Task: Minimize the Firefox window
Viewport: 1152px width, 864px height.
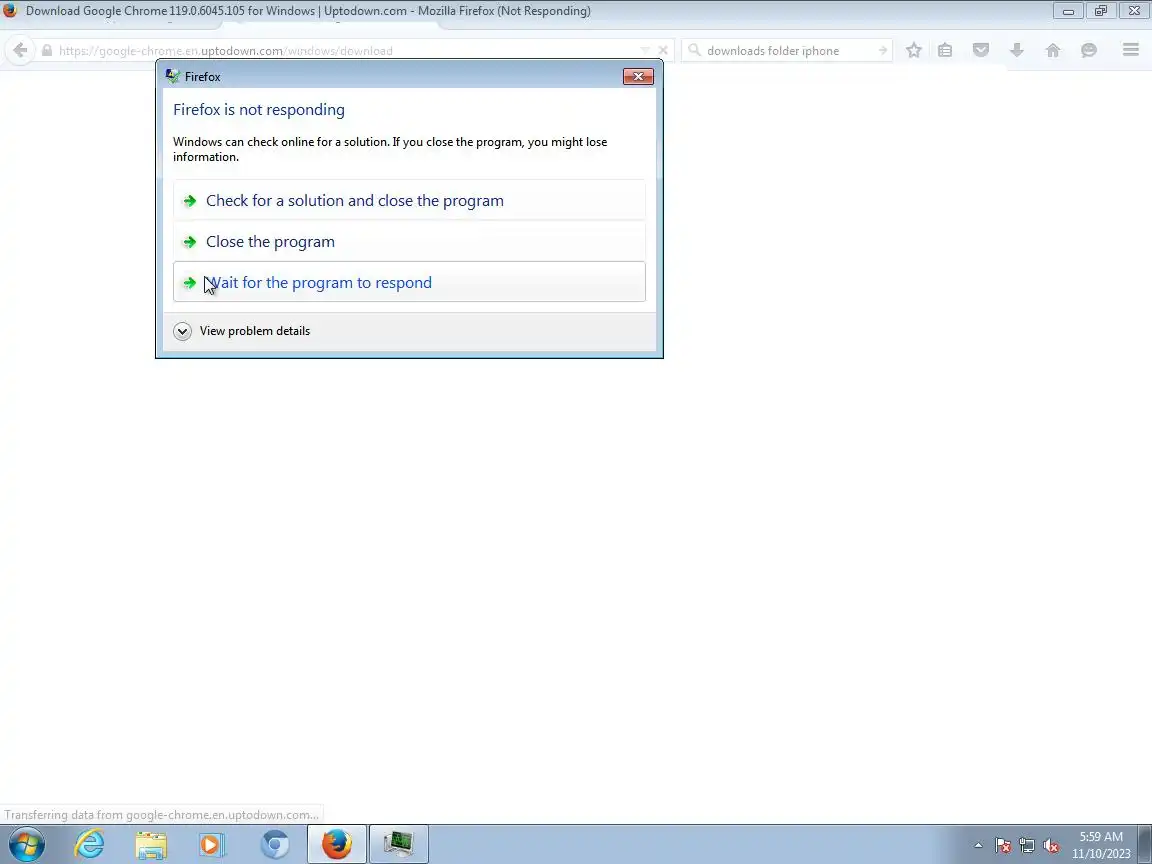Action: coord(1068,11)
